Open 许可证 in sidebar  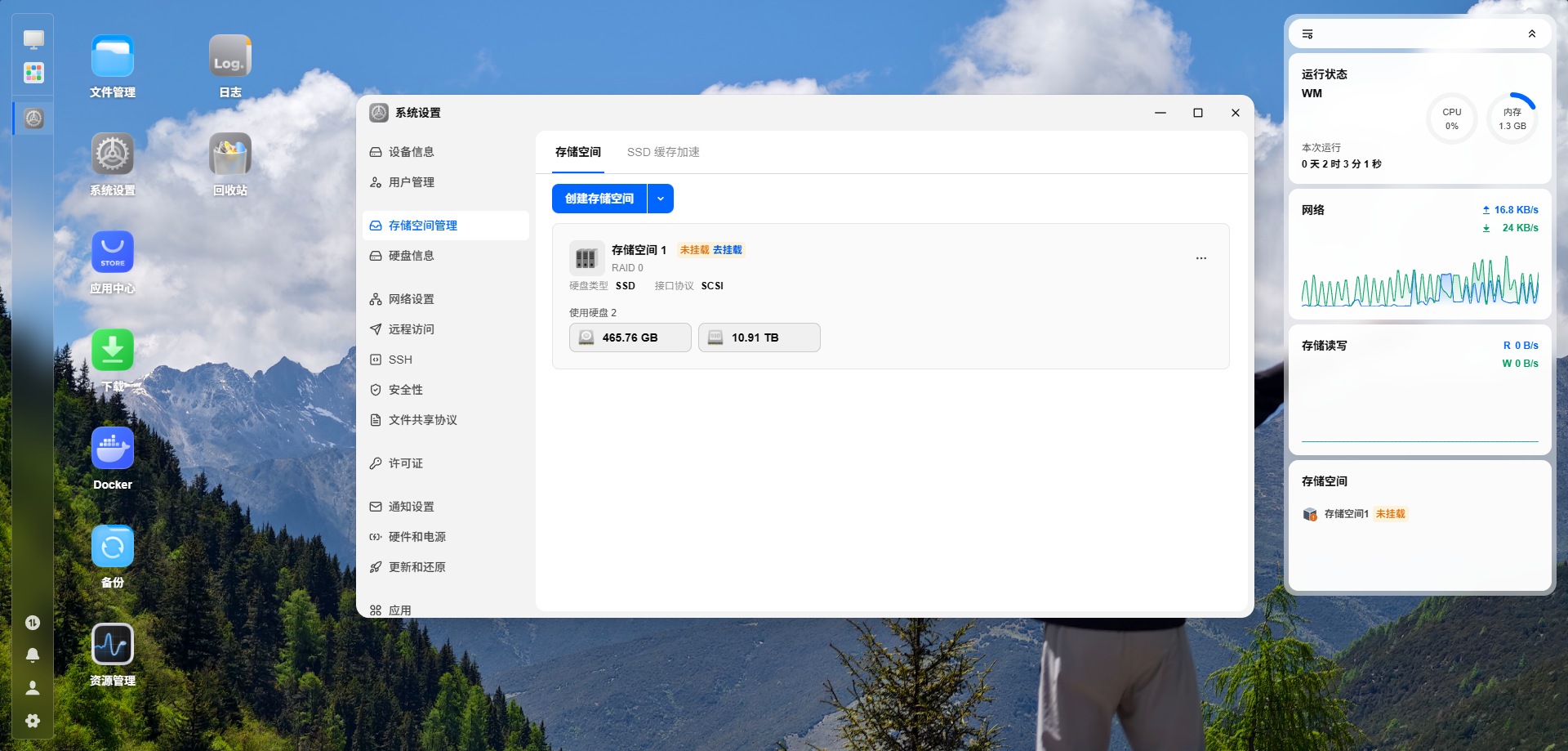pyautogui.click(x=446, y=463)
